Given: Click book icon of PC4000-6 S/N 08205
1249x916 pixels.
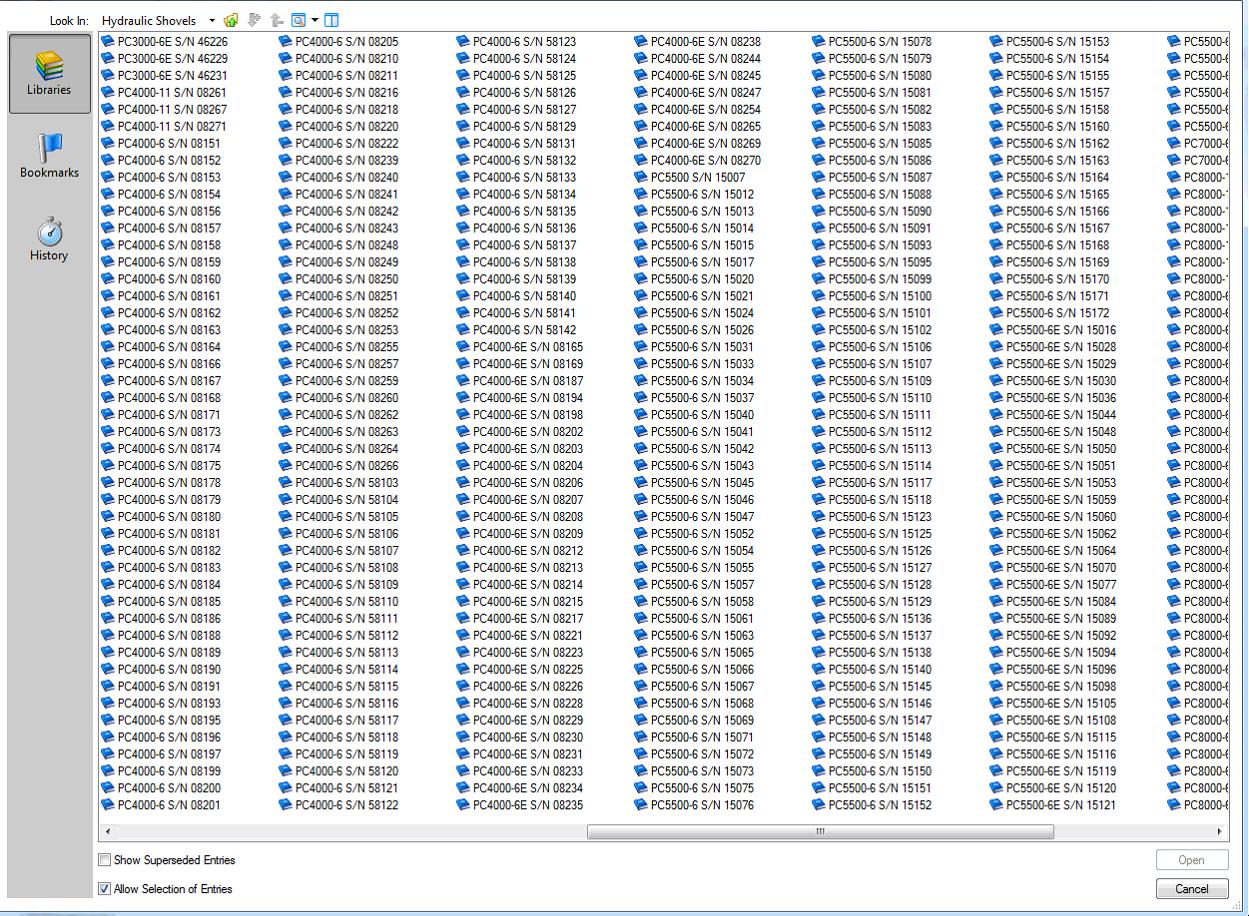Looking at the screenshot, I should 286,42.
